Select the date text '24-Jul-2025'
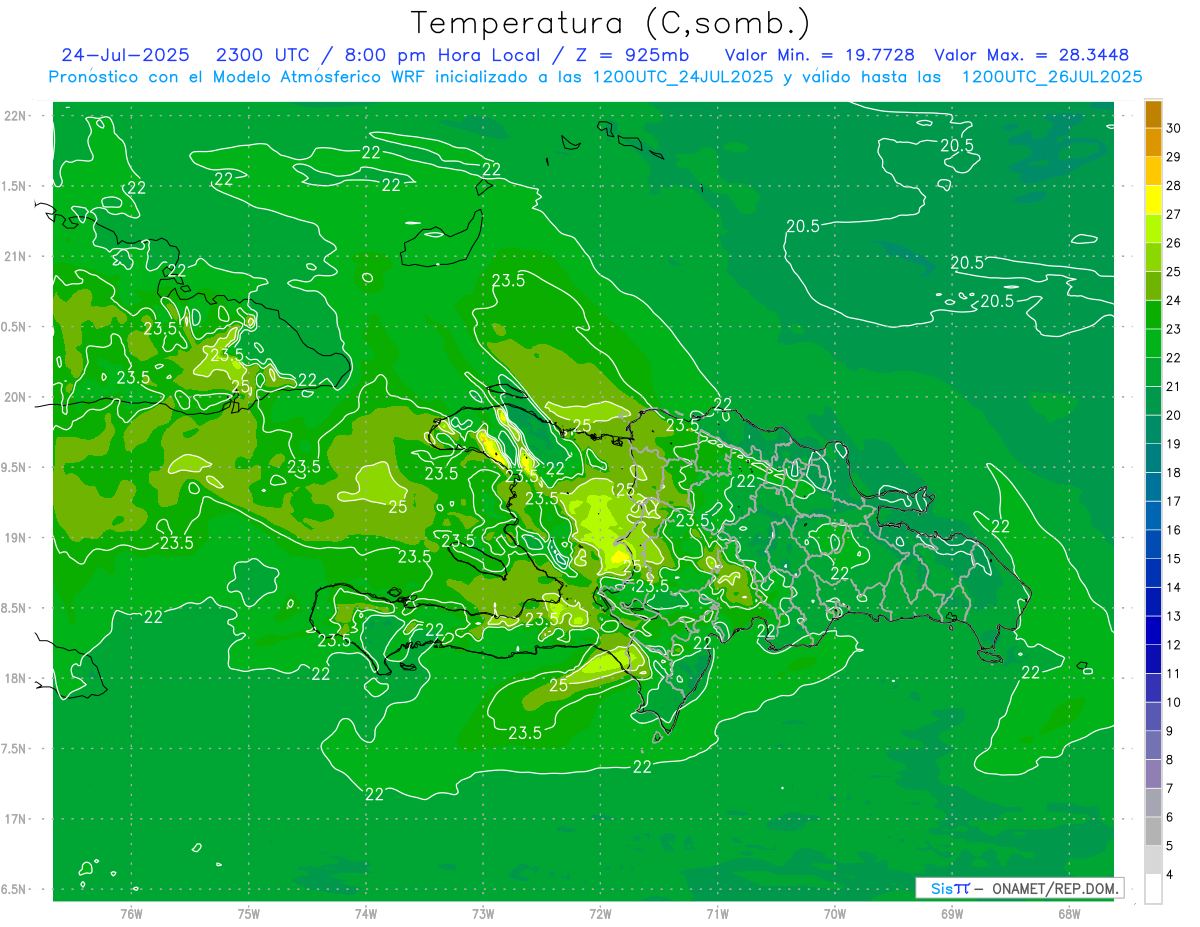Viewport: 1200px width, 927px height. coord(125,55)
